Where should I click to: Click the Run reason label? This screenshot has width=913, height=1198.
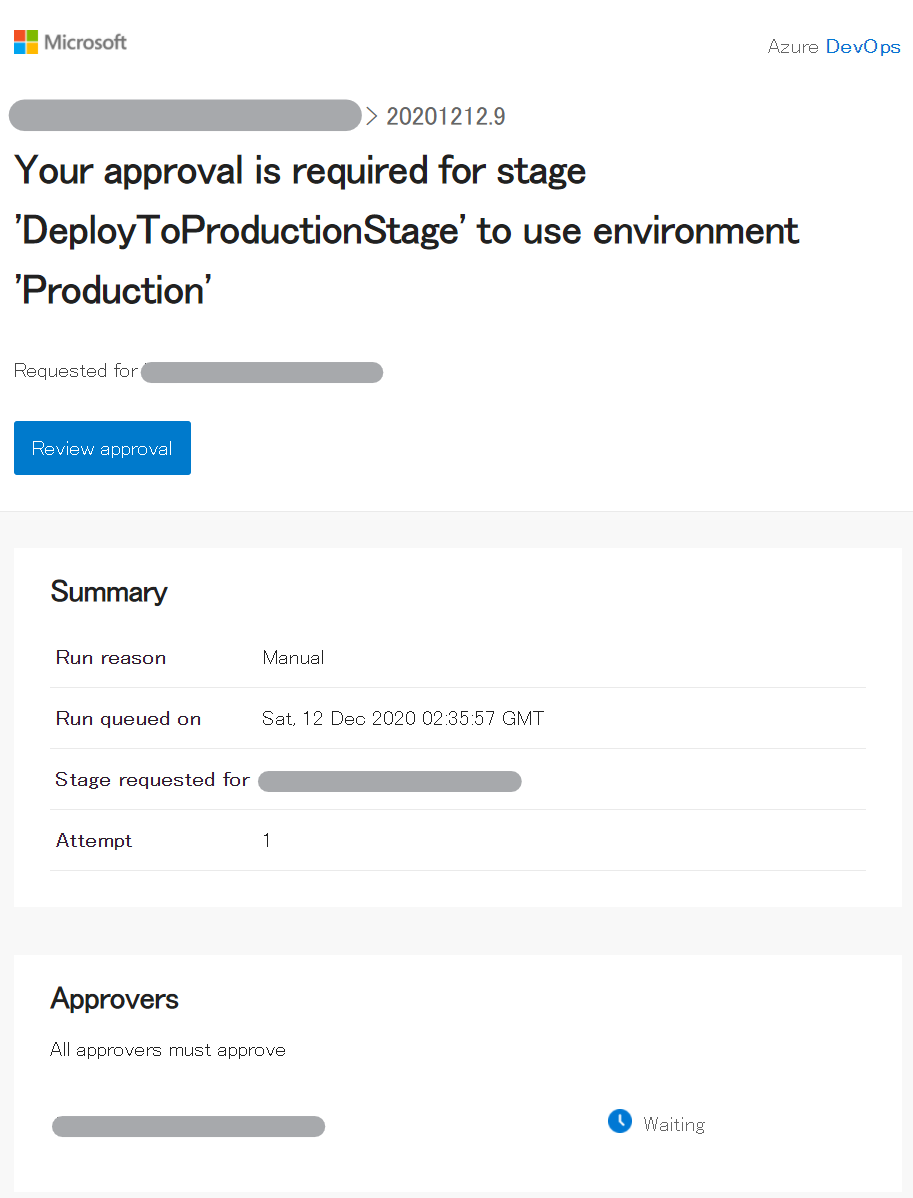(111, 658)
